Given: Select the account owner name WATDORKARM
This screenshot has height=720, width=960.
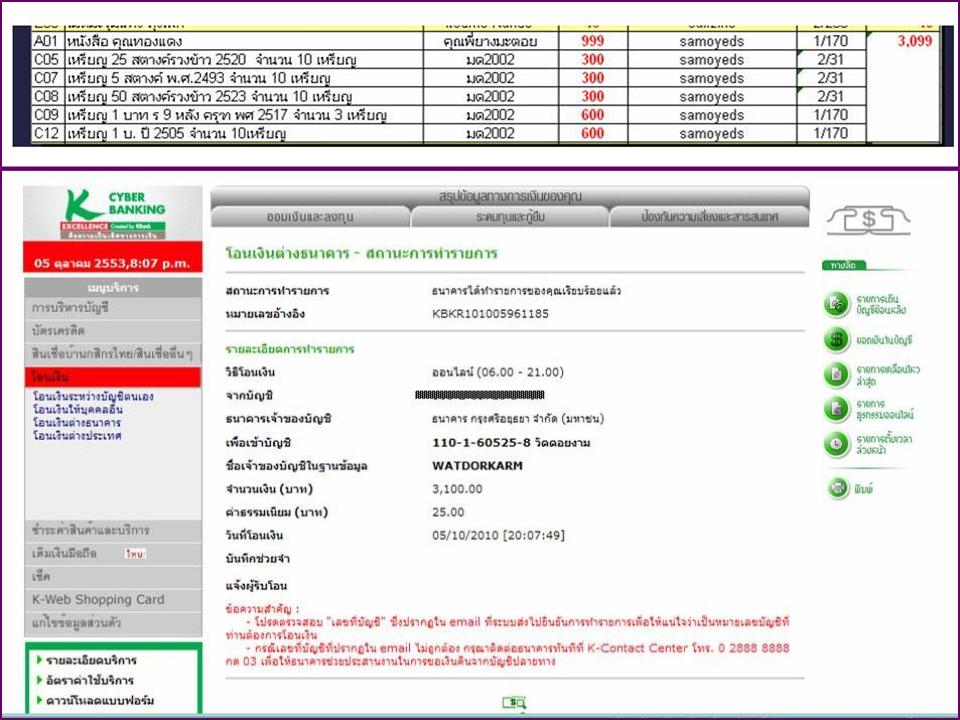Looking at the screenshot, I should [478, 466].
